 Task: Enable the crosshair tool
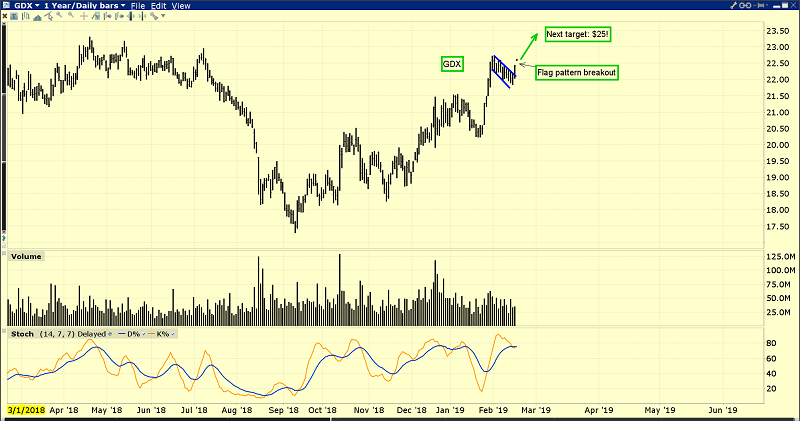pos(84,16)
